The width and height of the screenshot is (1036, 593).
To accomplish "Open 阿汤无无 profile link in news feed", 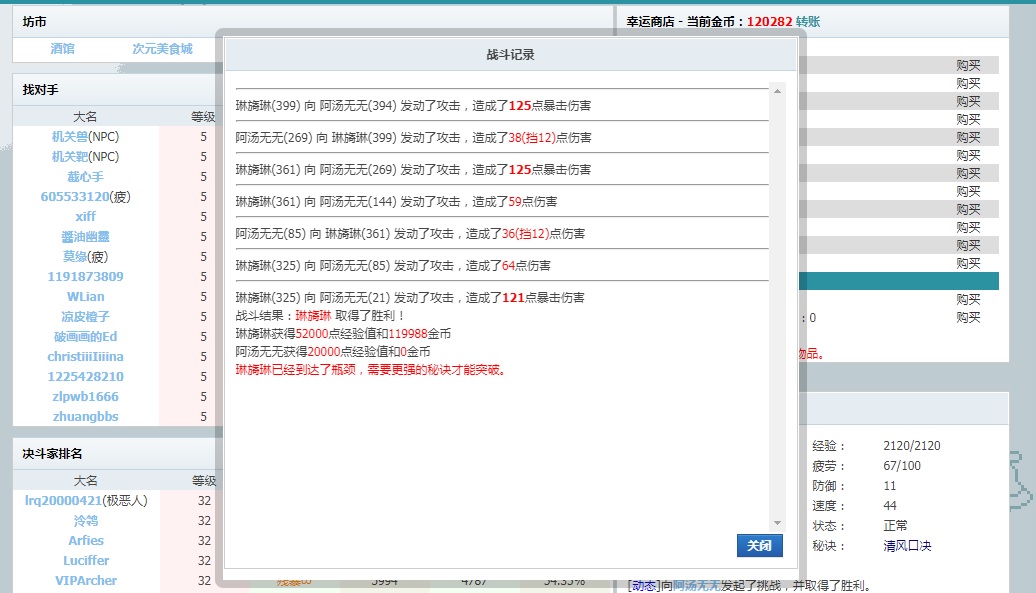I will (x=697, y=586).
